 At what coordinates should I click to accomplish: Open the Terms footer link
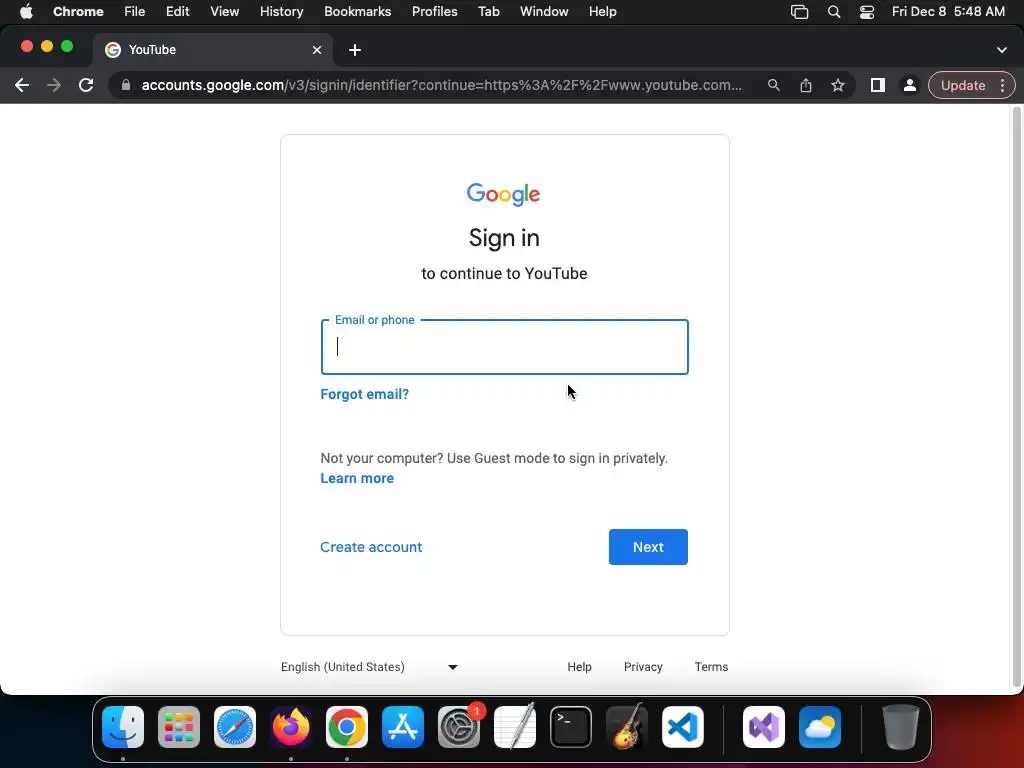(x=711, y=667)
